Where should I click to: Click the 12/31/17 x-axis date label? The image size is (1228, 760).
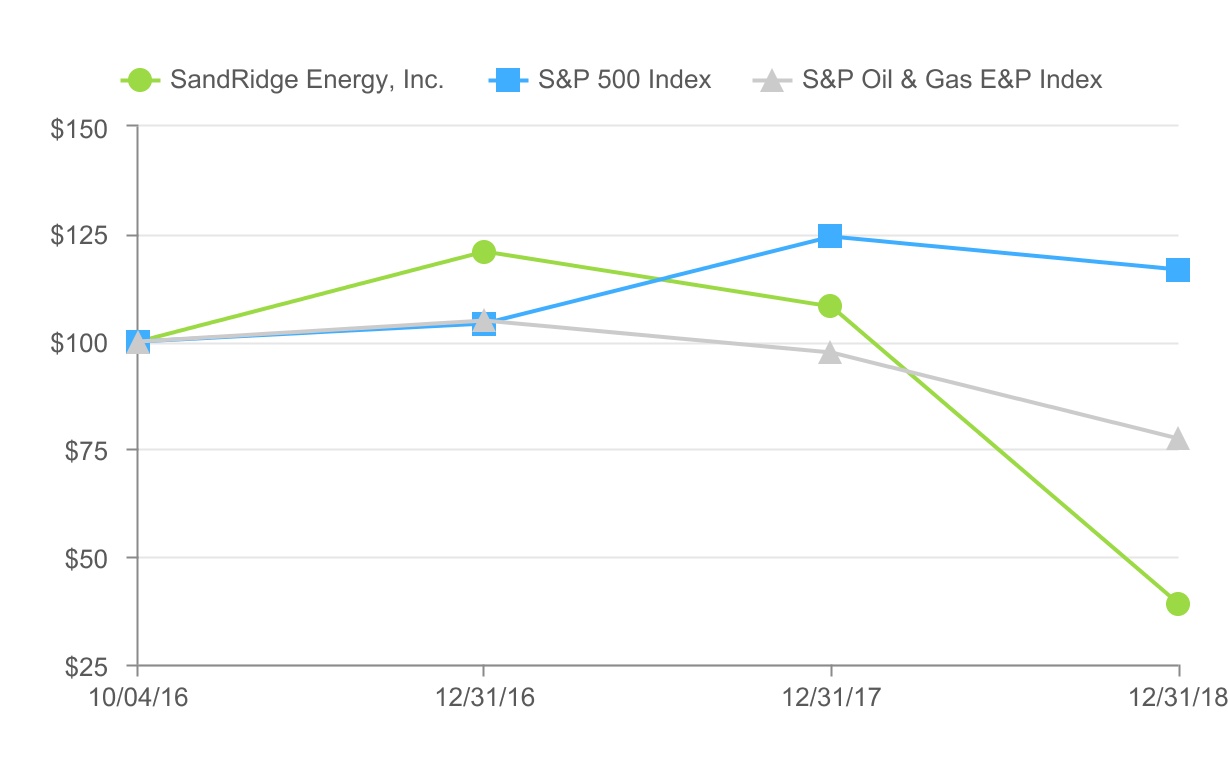point(830,699)
